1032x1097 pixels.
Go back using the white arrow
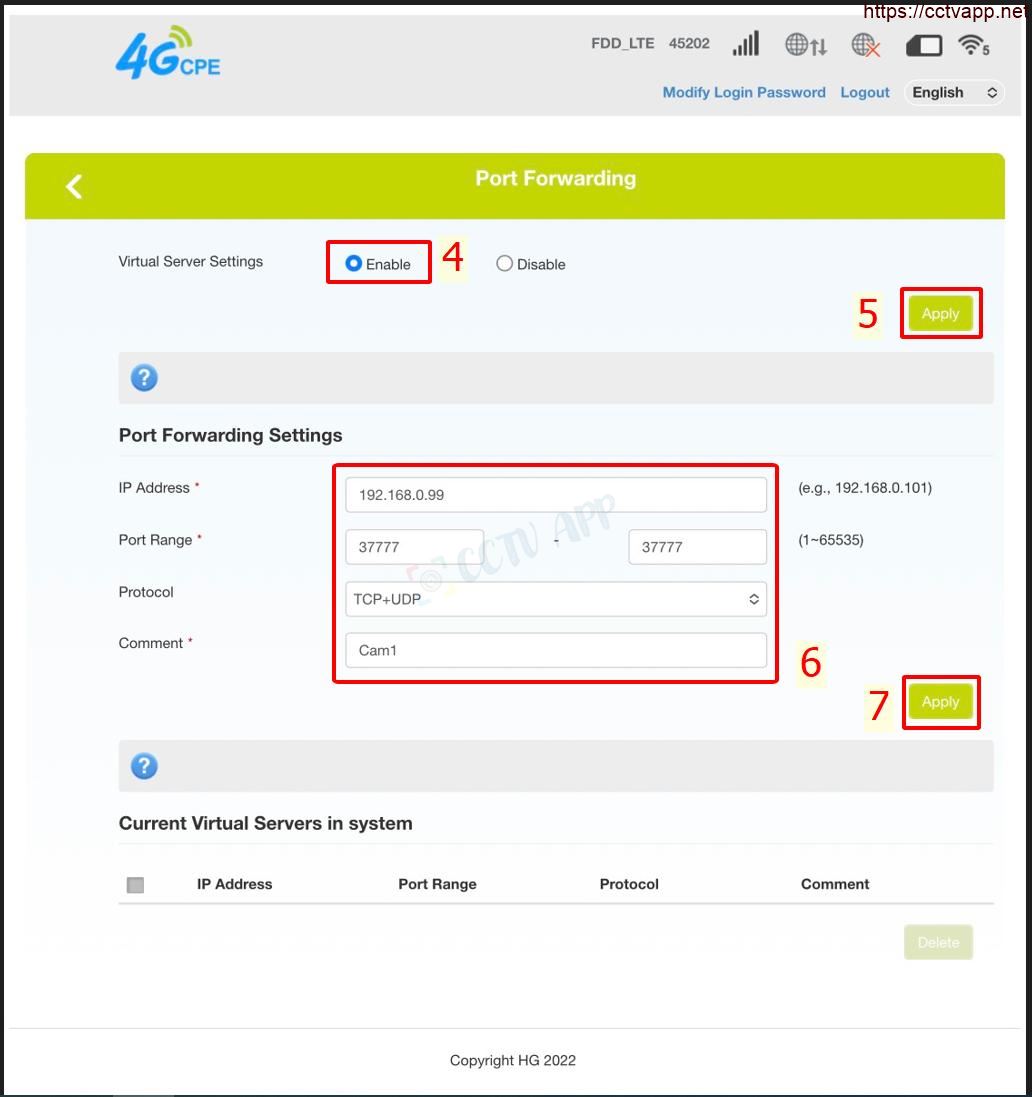click(x=74, y=186)
